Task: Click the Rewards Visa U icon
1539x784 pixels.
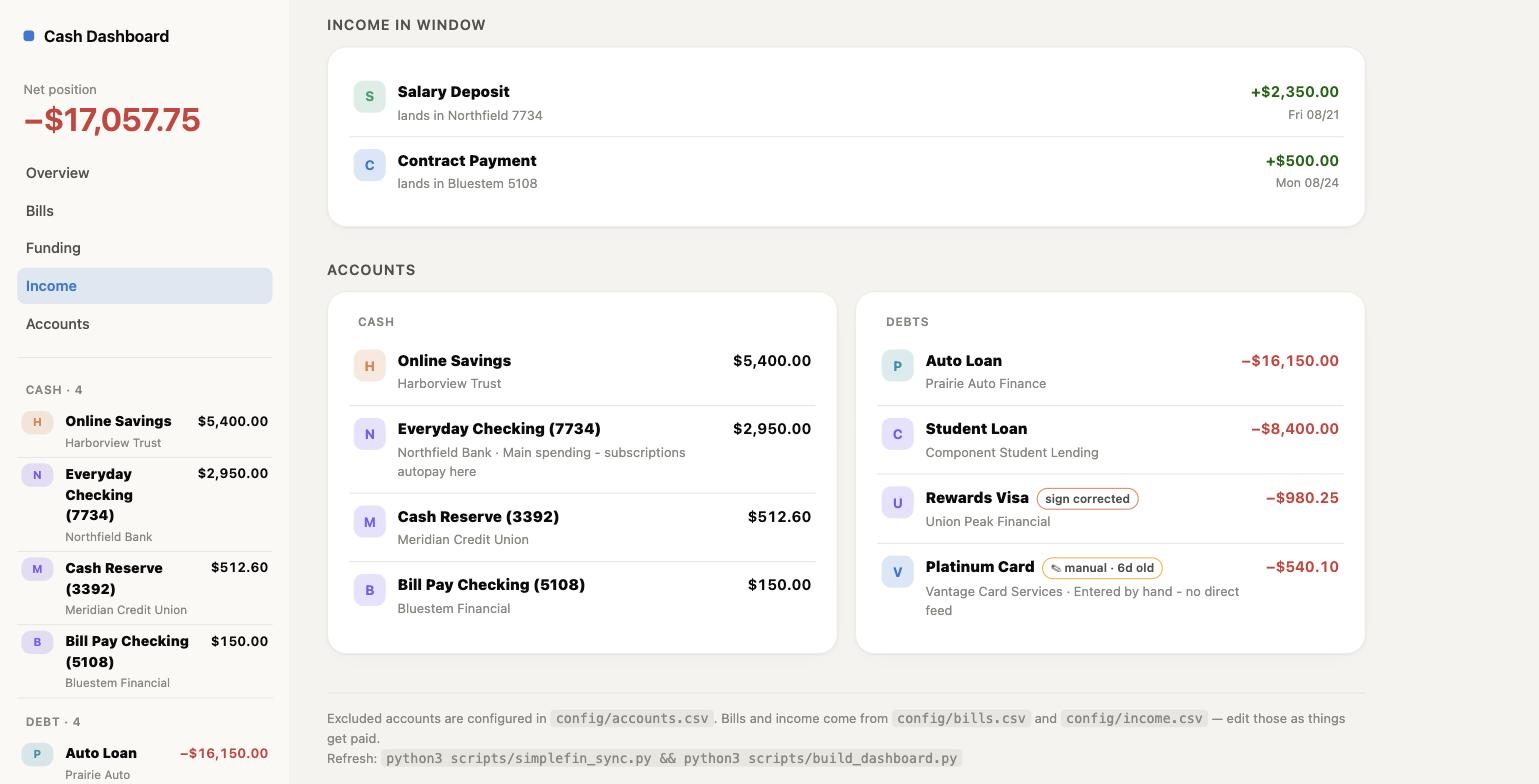Action: click(x=897, y=503)
